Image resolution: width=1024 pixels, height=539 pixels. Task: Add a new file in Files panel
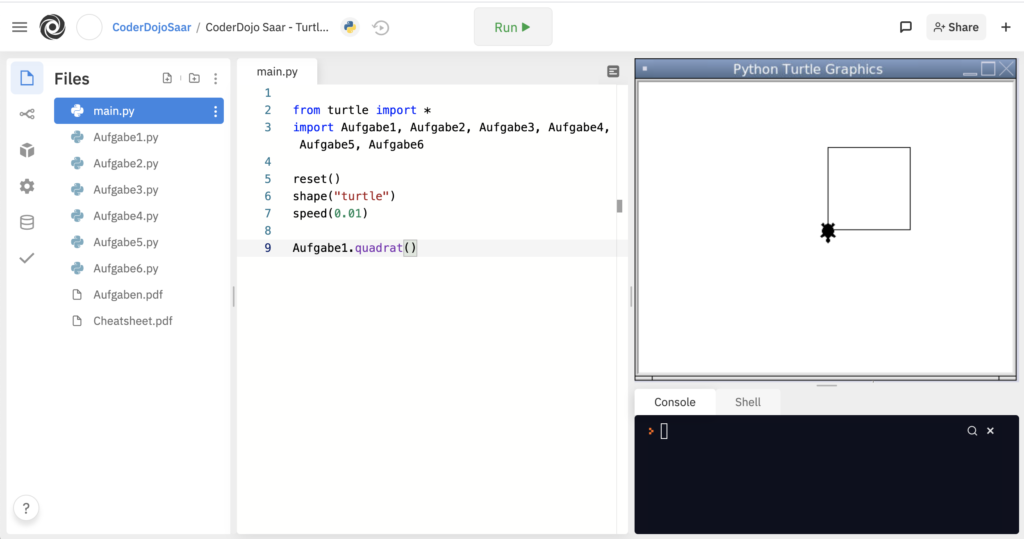pos(167,78)
